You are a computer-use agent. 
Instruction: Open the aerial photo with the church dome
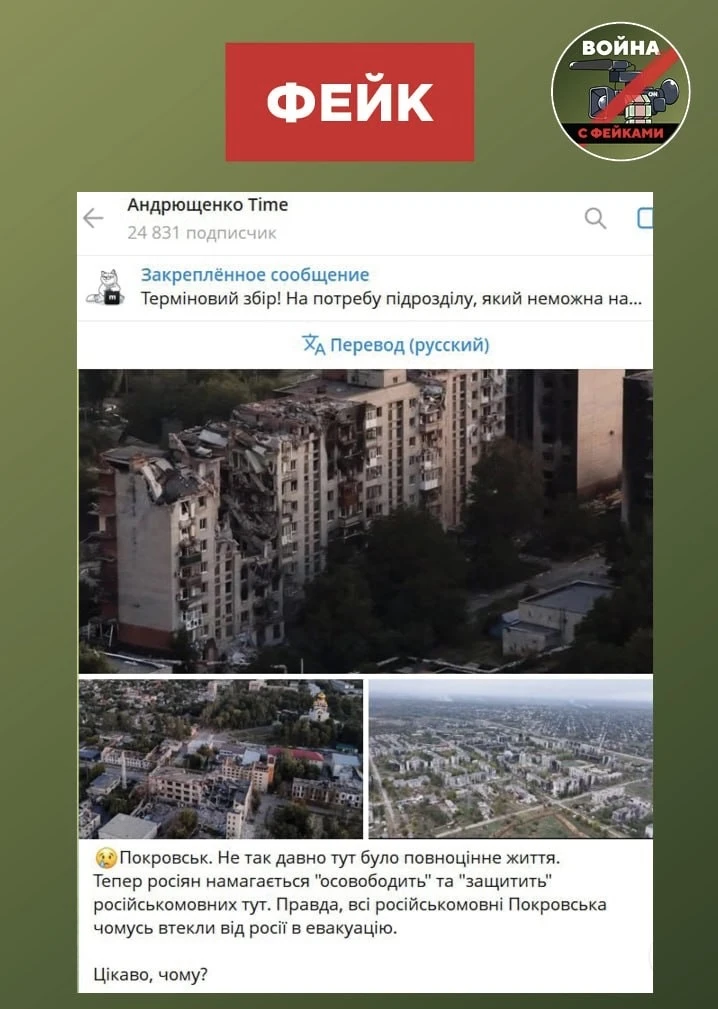tap(221, 759)
